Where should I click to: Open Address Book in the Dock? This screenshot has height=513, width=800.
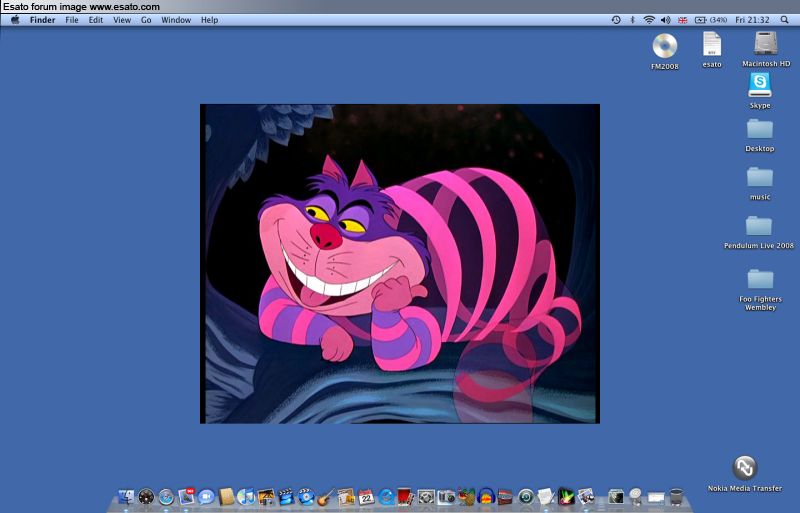[226, 497]
